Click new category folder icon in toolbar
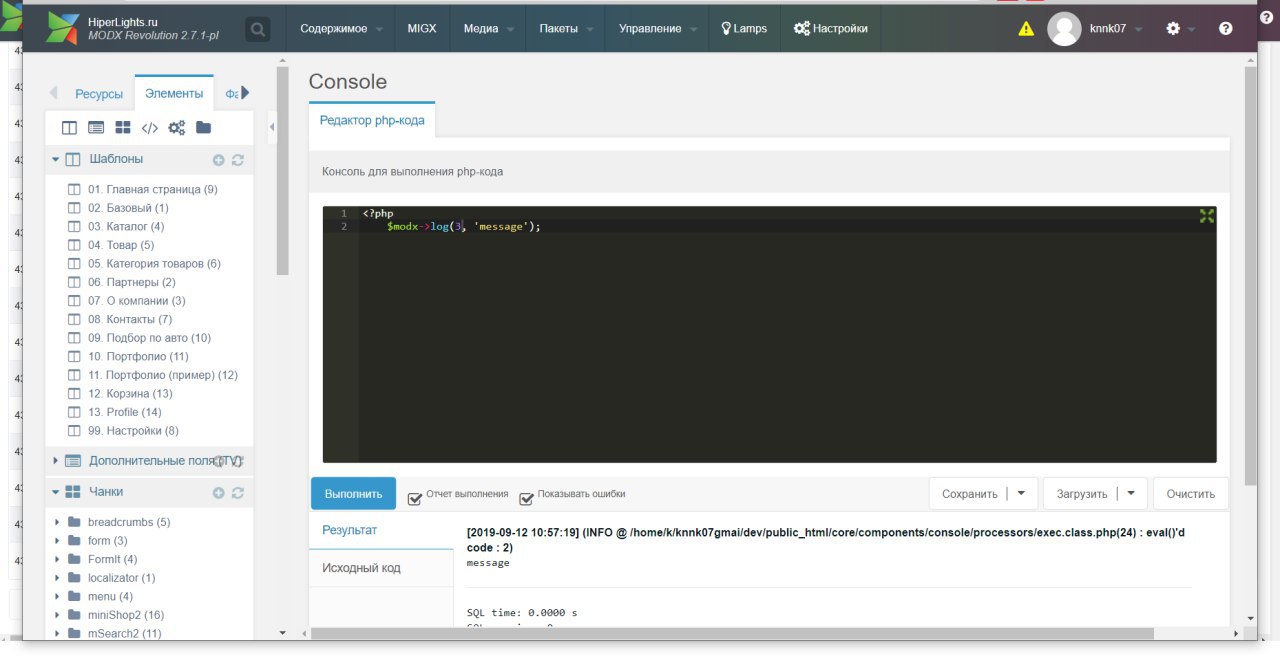Screen dimensions: 1280x656 [204, 127]
